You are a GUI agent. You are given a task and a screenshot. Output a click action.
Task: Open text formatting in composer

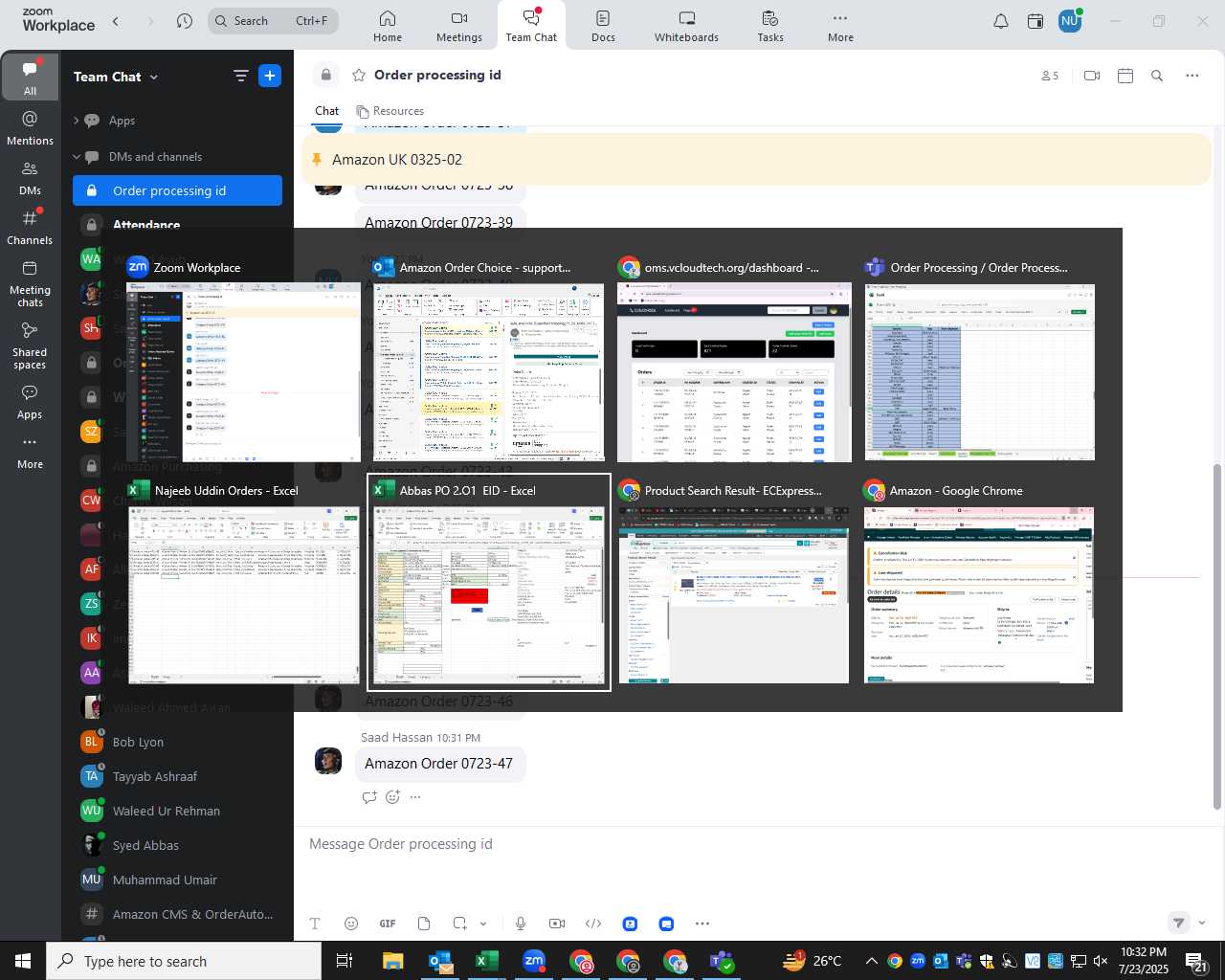(314, 924)
